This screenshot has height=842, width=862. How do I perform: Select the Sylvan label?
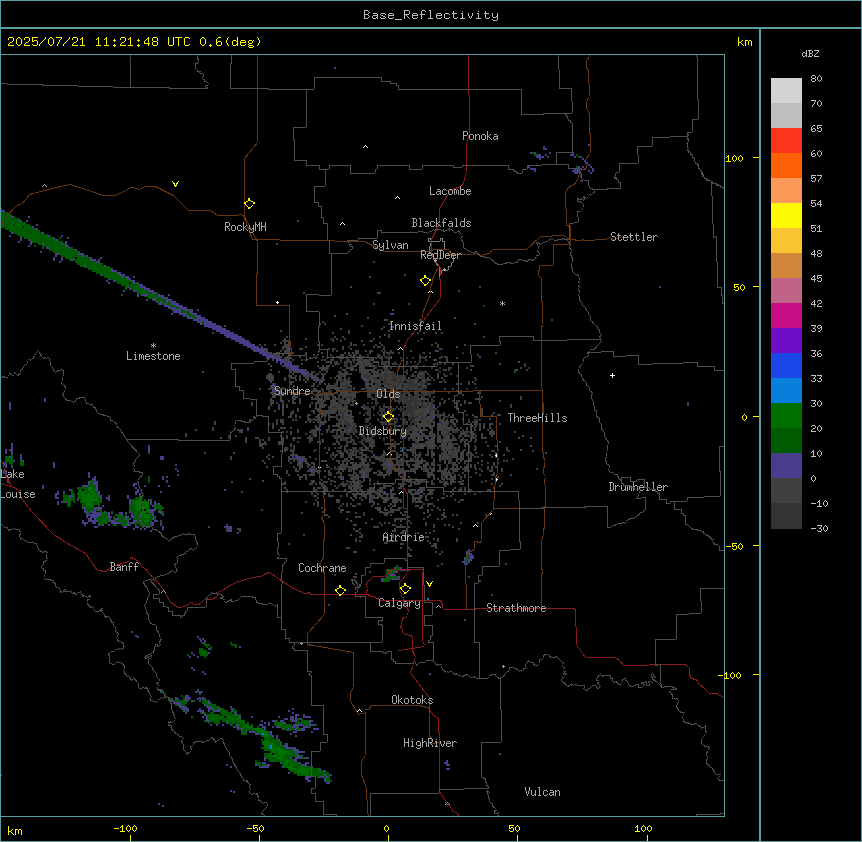390,245
